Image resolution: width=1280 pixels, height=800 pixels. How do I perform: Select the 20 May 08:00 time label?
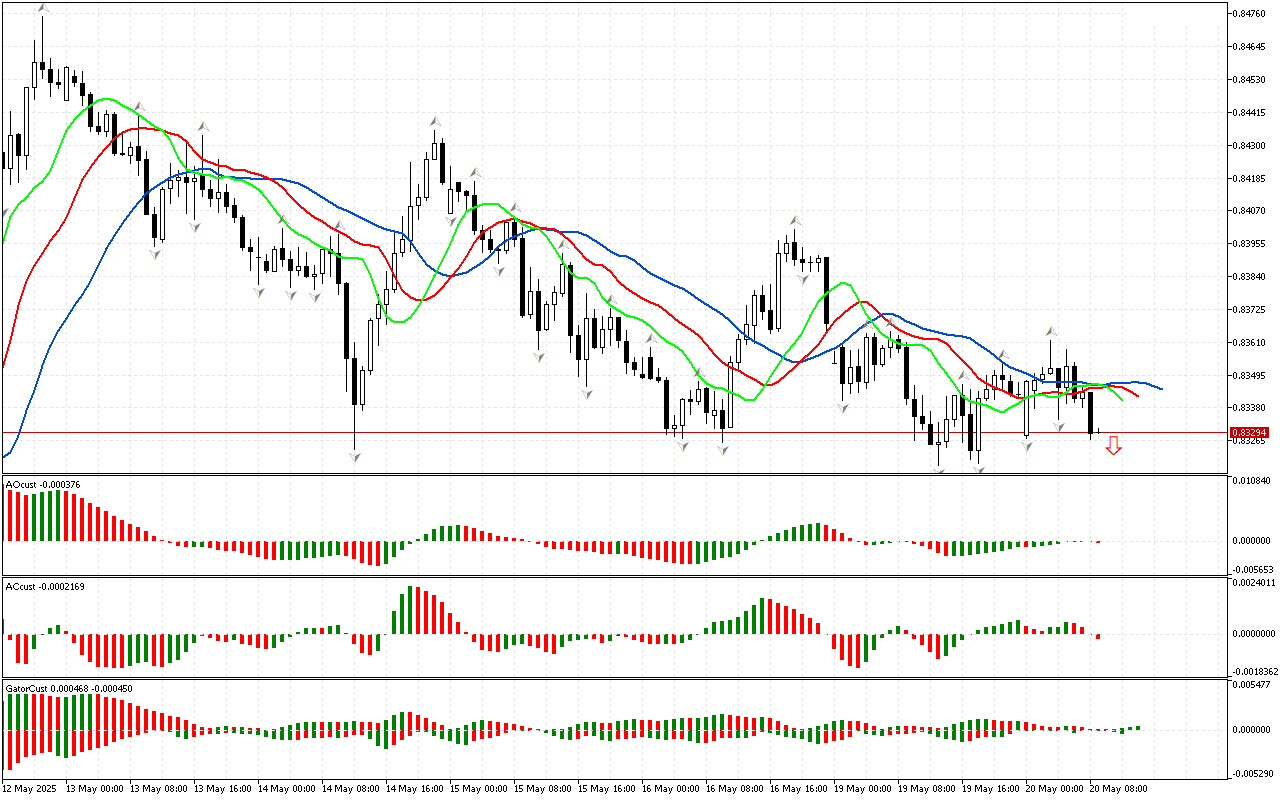pos(1118,789)
